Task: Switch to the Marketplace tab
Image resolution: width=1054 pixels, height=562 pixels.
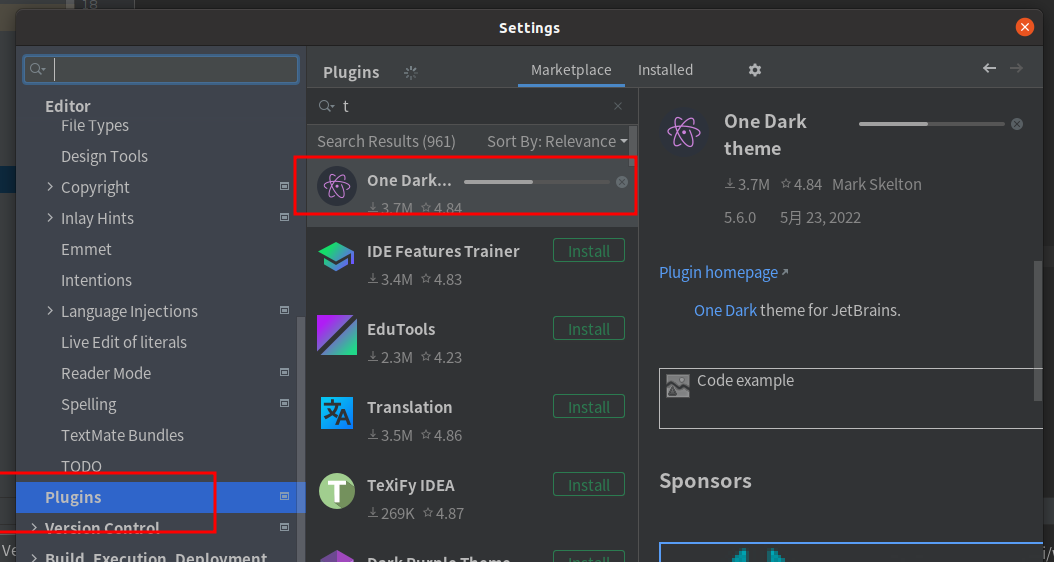Action: 571,70
